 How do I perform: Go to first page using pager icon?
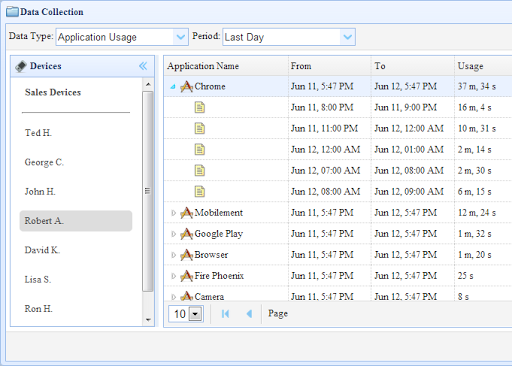coord(225,314)
